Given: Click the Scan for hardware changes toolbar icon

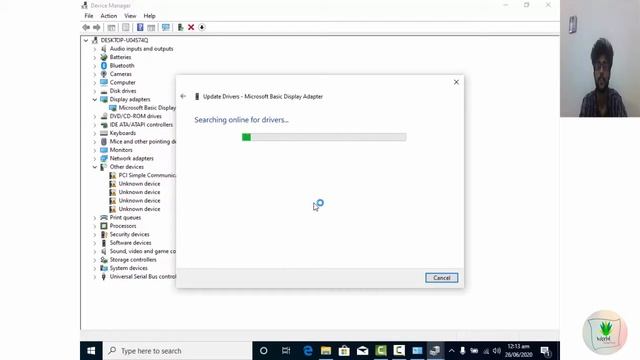Looking at the screenshot, I should tap(166, 27).
